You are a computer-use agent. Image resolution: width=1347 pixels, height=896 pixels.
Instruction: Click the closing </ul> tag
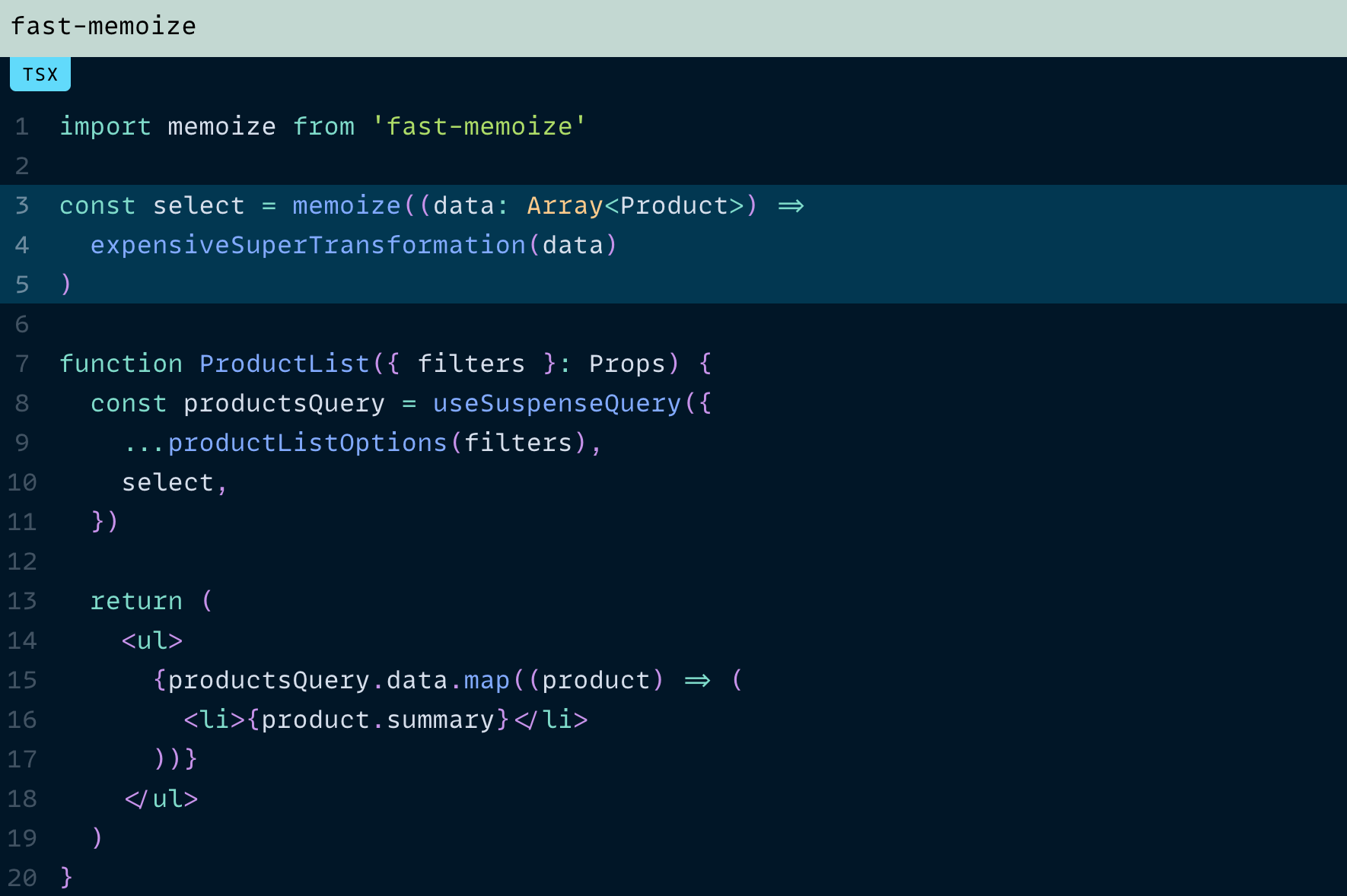tap(161, 799)
